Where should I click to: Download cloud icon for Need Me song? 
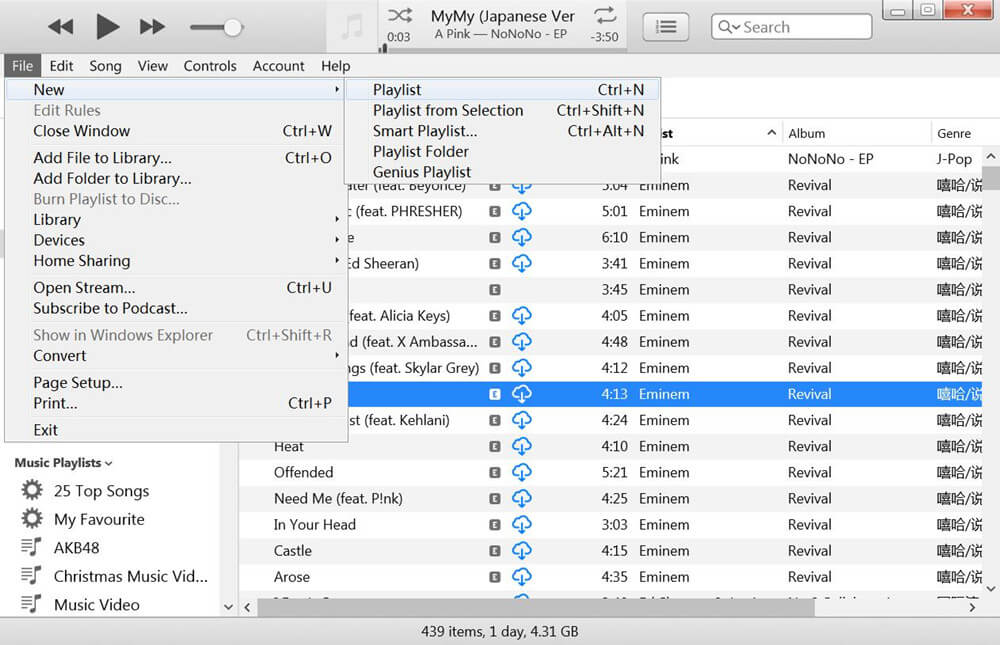pyautogui.click(x=522, y=498)
